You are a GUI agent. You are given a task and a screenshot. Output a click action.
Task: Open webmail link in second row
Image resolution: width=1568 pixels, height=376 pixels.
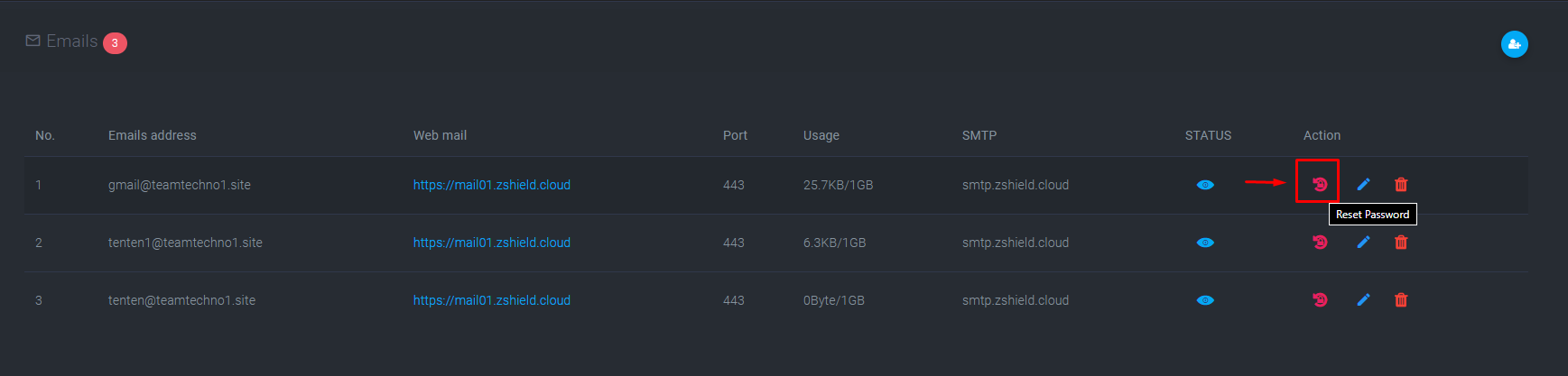tap(492, 243)
